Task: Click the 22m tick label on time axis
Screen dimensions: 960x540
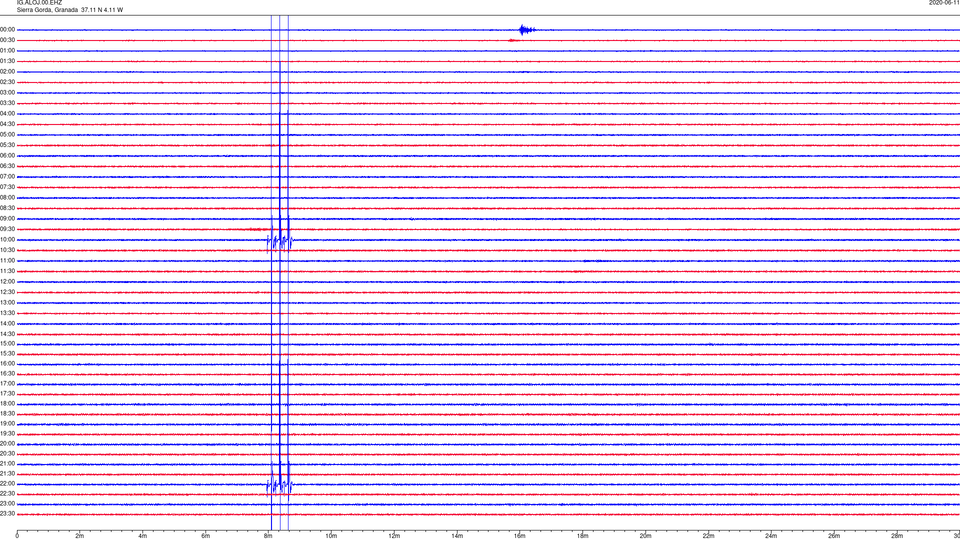Action: pyautogui.click(x=708, y=536)
